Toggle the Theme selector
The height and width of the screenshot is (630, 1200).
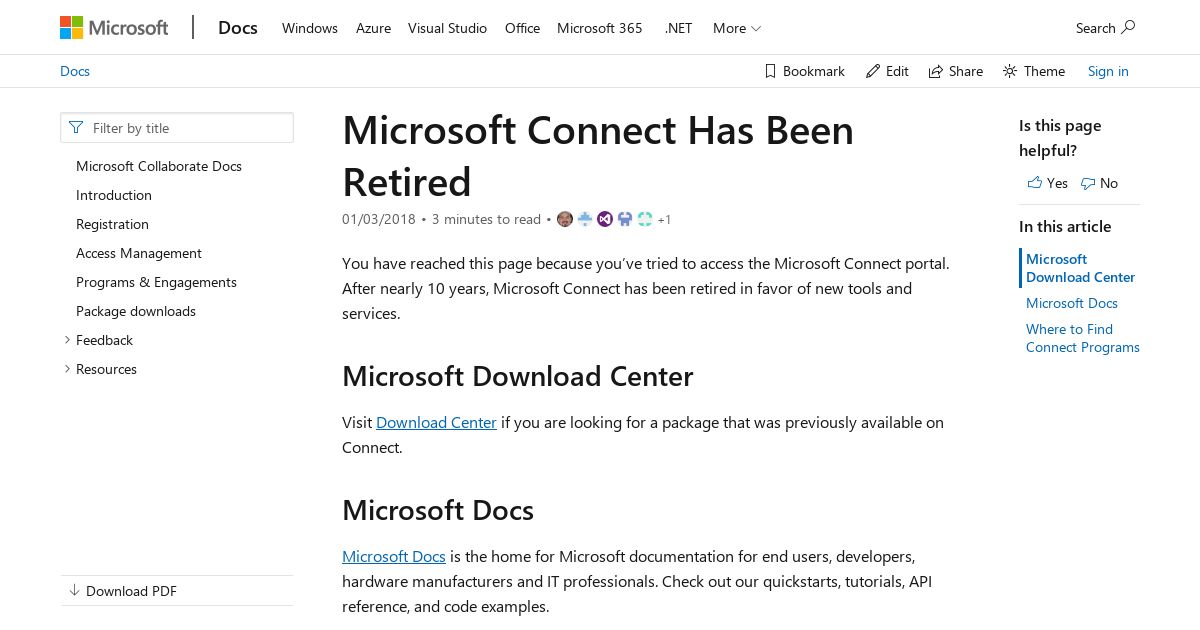click(1034, 71)
